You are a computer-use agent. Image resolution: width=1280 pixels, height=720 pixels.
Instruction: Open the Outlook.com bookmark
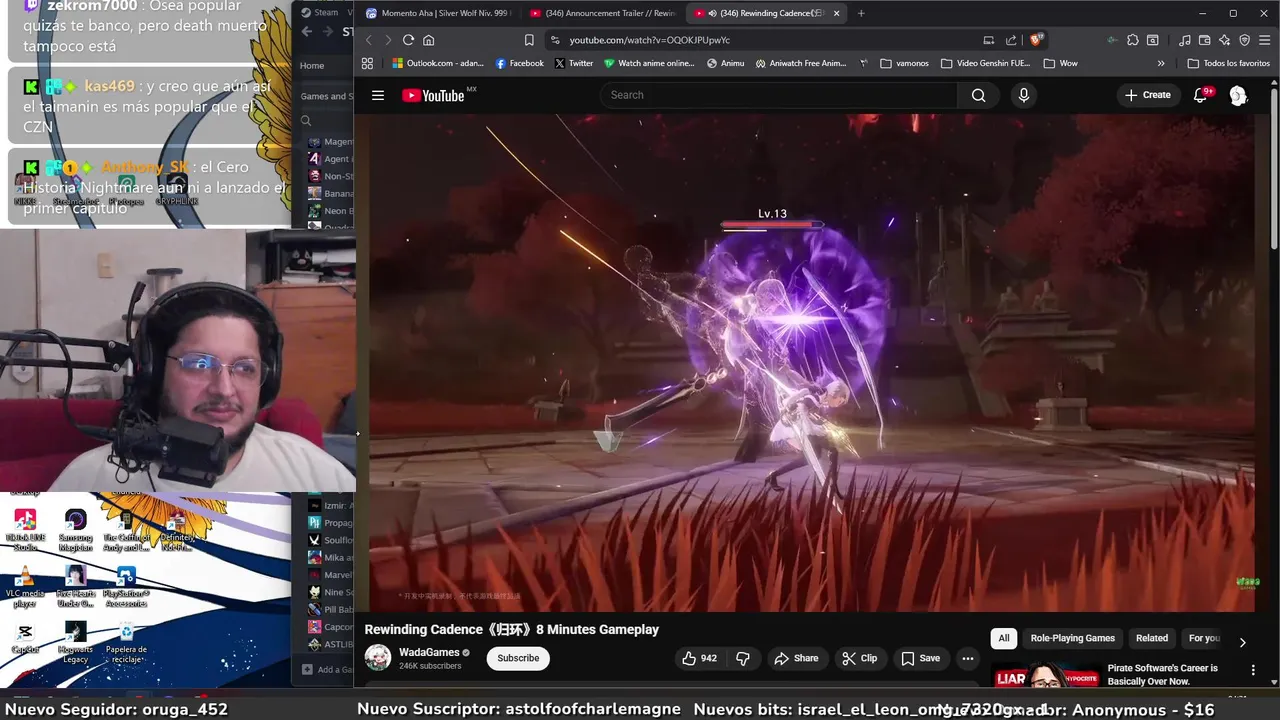[437, 63]
